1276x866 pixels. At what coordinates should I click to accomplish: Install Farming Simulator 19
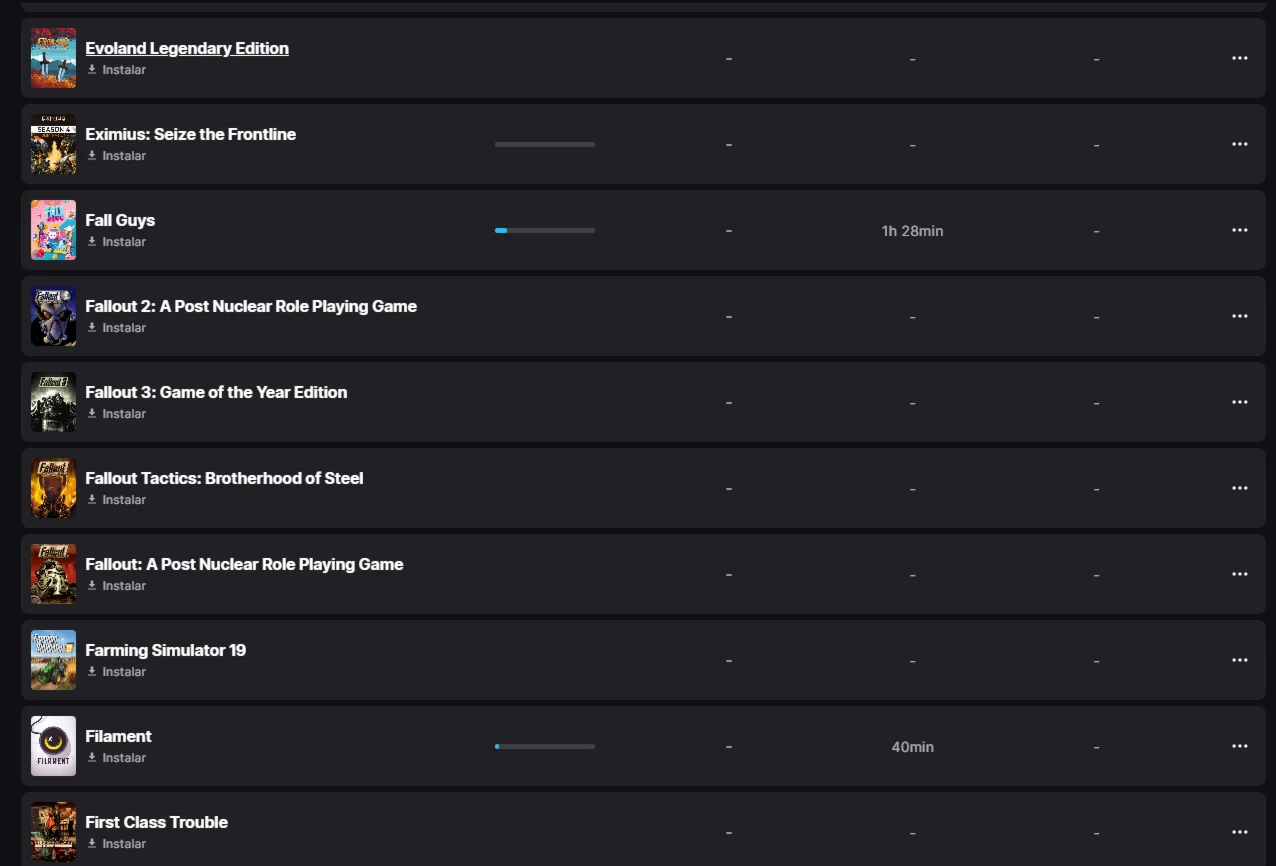click(x=116, y=672)
